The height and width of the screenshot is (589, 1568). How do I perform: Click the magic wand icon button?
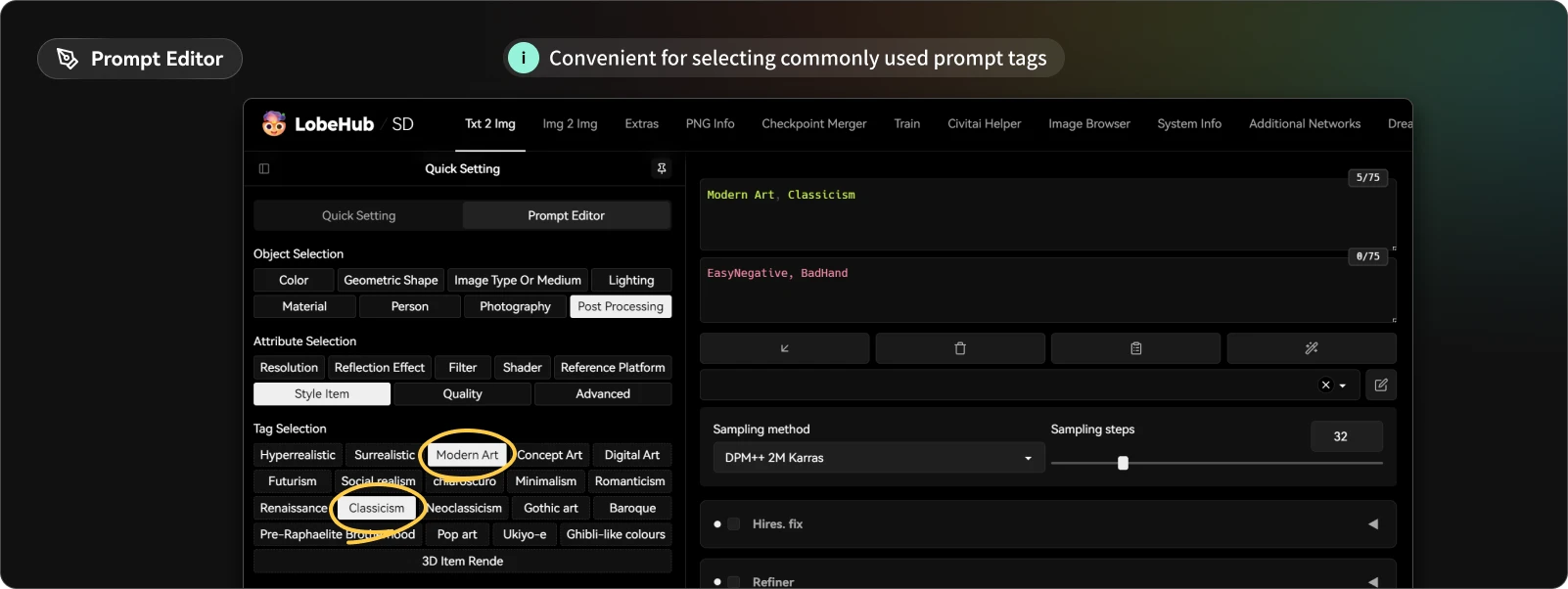coord(1312,348)
